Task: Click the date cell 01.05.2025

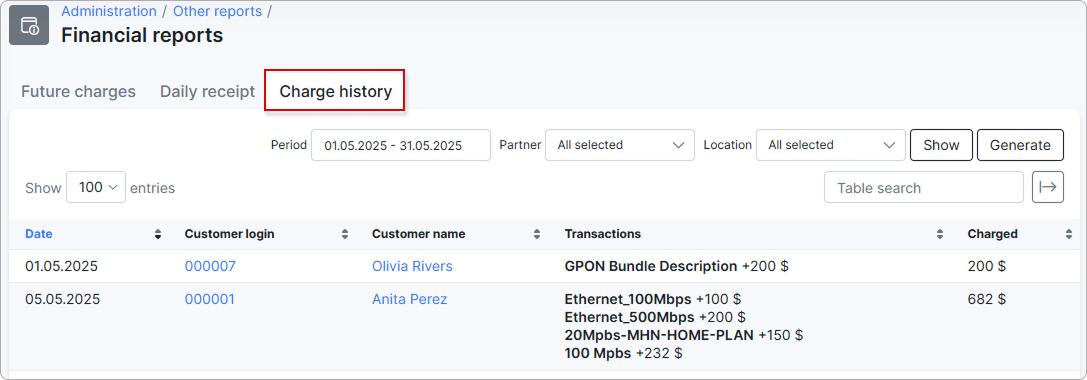Action: point(62,266)
